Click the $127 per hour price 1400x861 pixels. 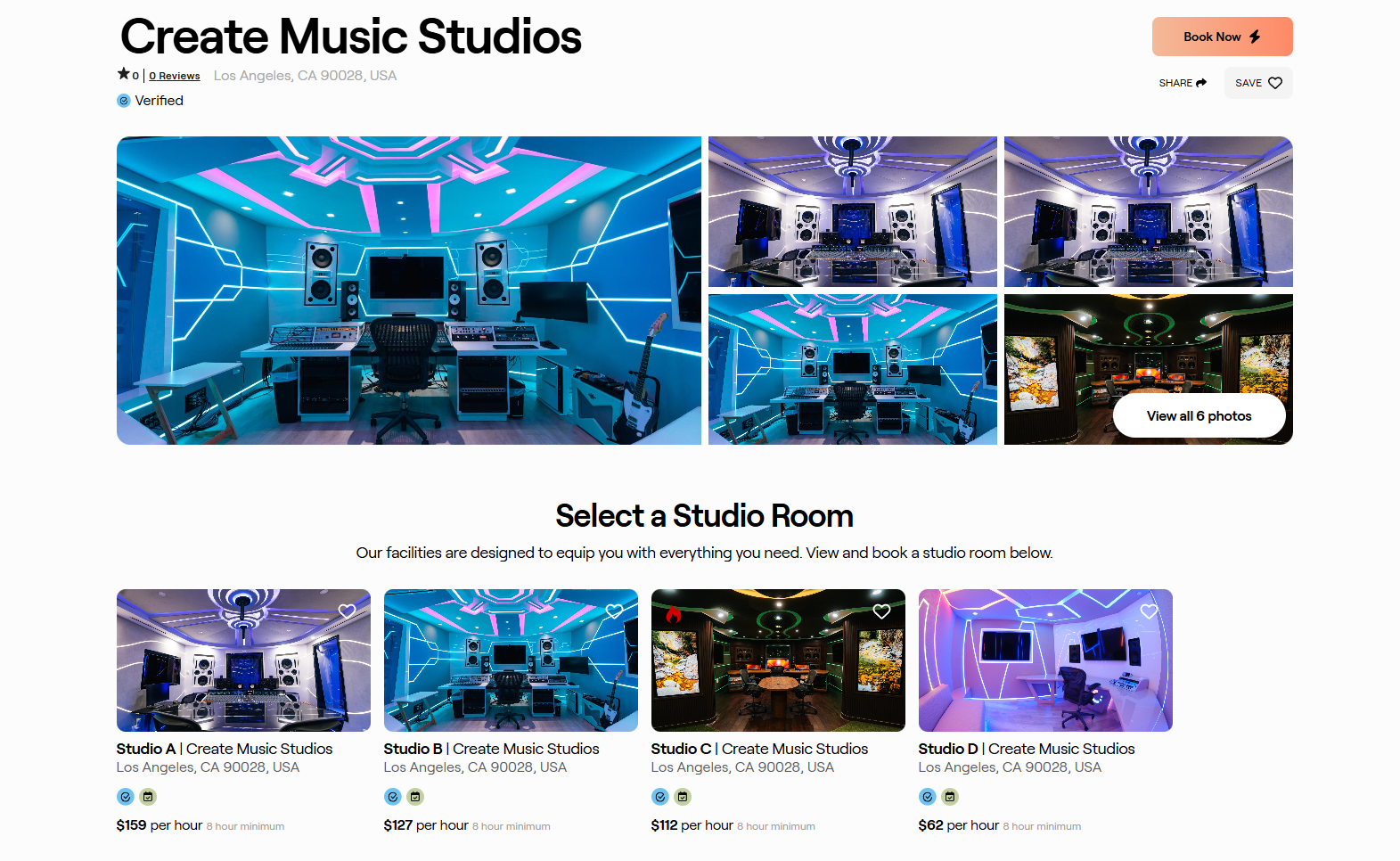tap(426, 825)
